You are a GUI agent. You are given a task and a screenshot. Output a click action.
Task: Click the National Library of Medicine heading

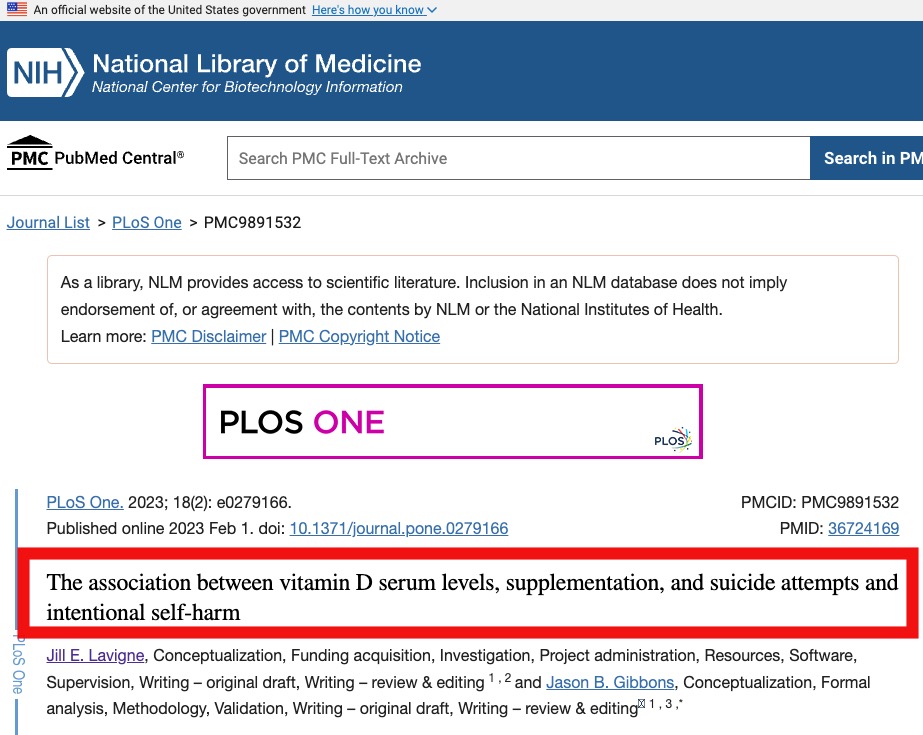pyautogui.click(x=257, y=64)
